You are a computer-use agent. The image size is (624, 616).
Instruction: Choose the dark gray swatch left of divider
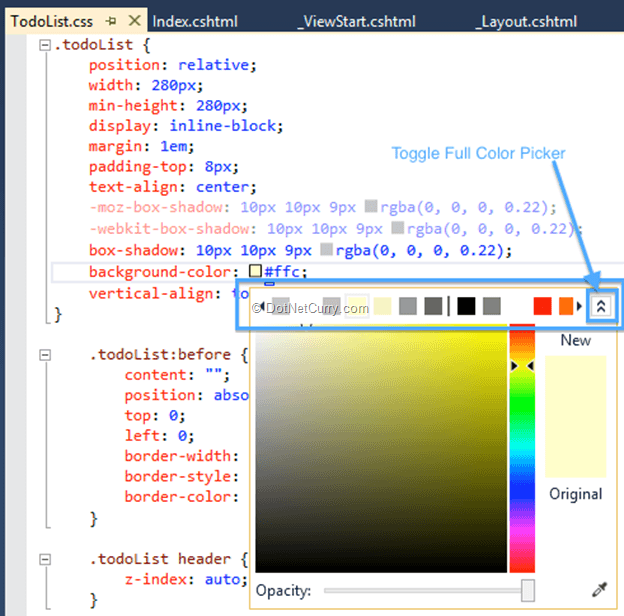pos(433,306)
